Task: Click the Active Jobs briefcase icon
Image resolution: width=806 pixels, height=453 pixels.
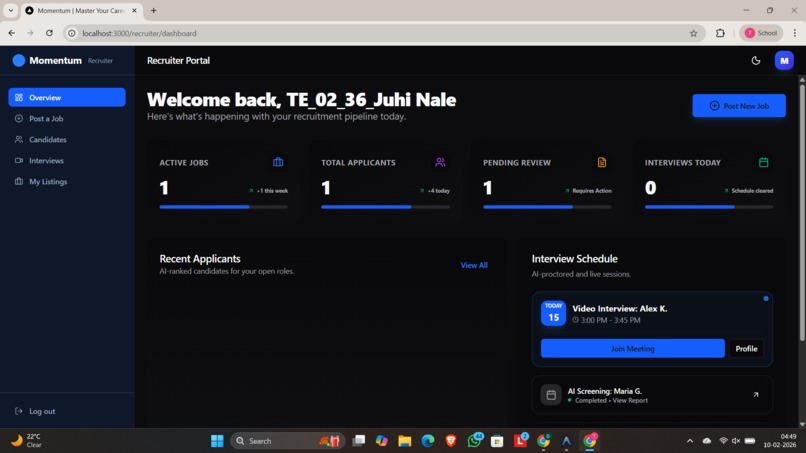Action: pyautogui.click(x=278, y=162)
